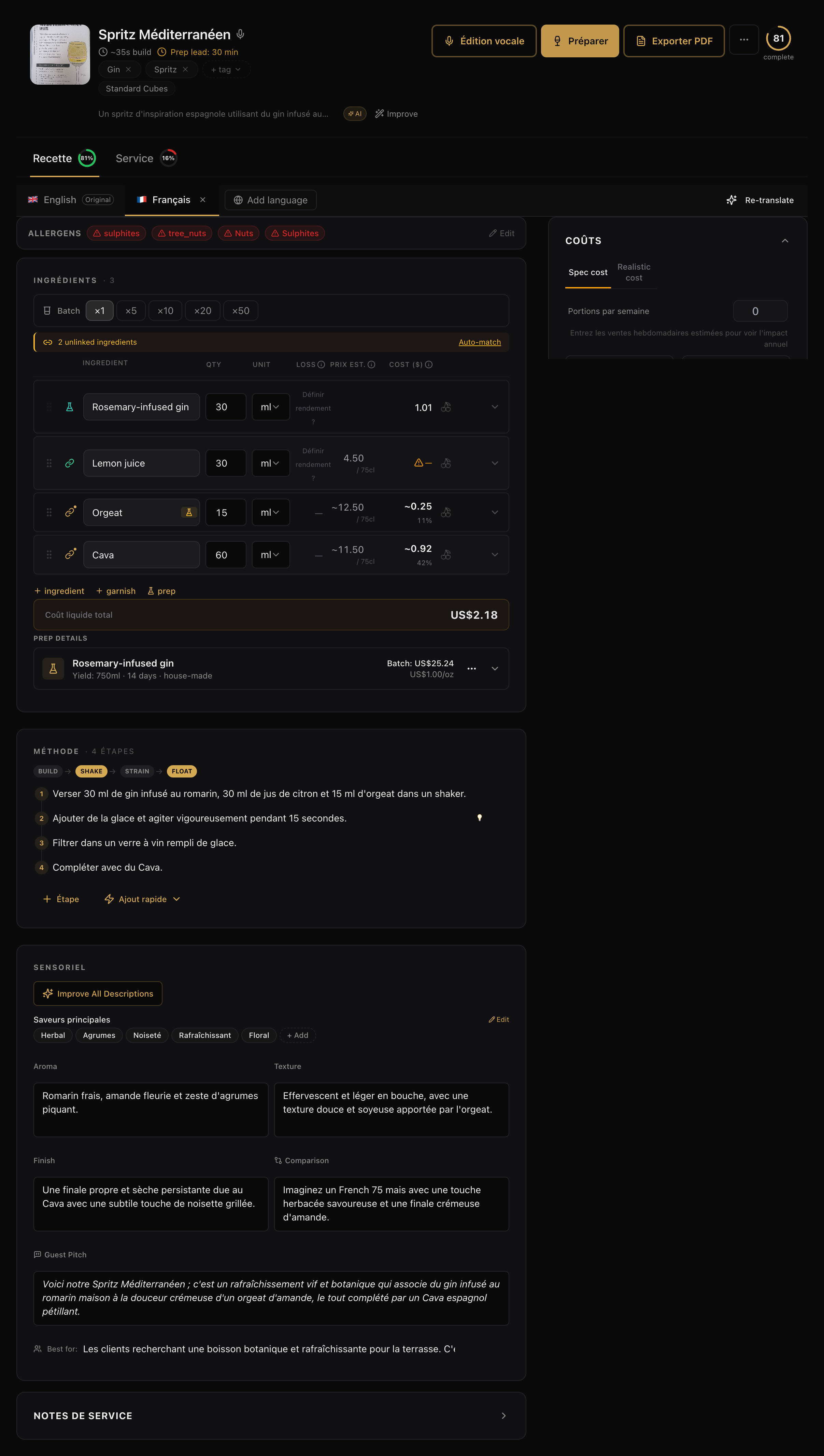This screenshot has width=824, height=1456.
Task: Click the COST ($) info icon
Action: [x=429, y=365]
